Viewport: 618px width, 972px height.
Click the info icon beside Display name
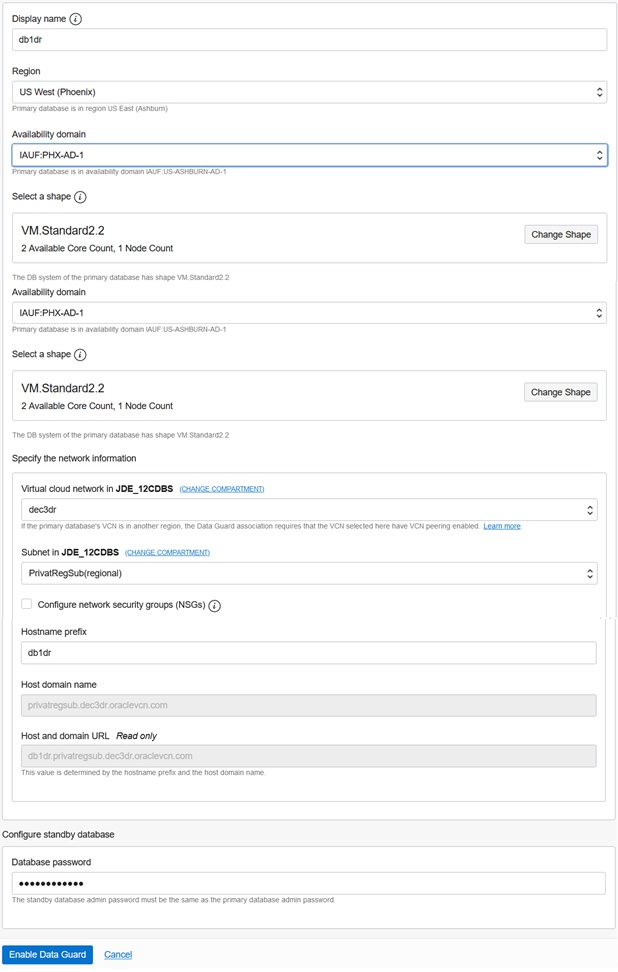coord(77,19)
